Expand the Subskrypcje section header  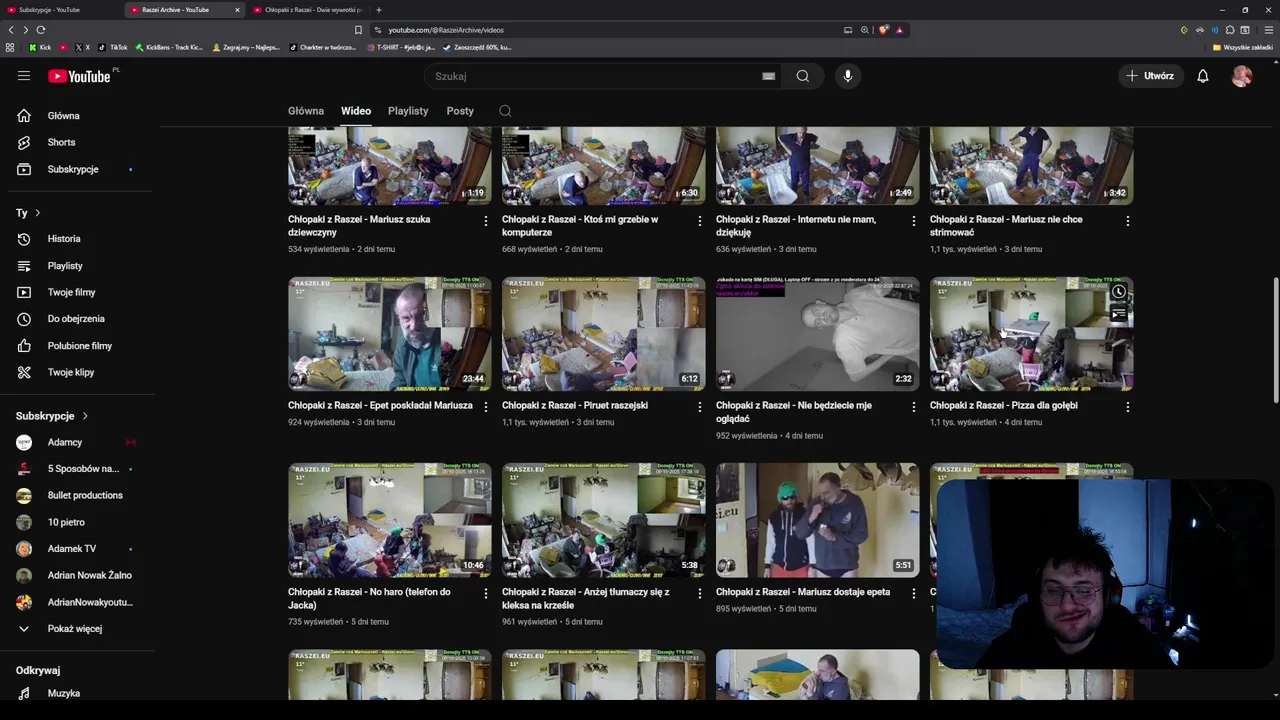coord(52,416)
